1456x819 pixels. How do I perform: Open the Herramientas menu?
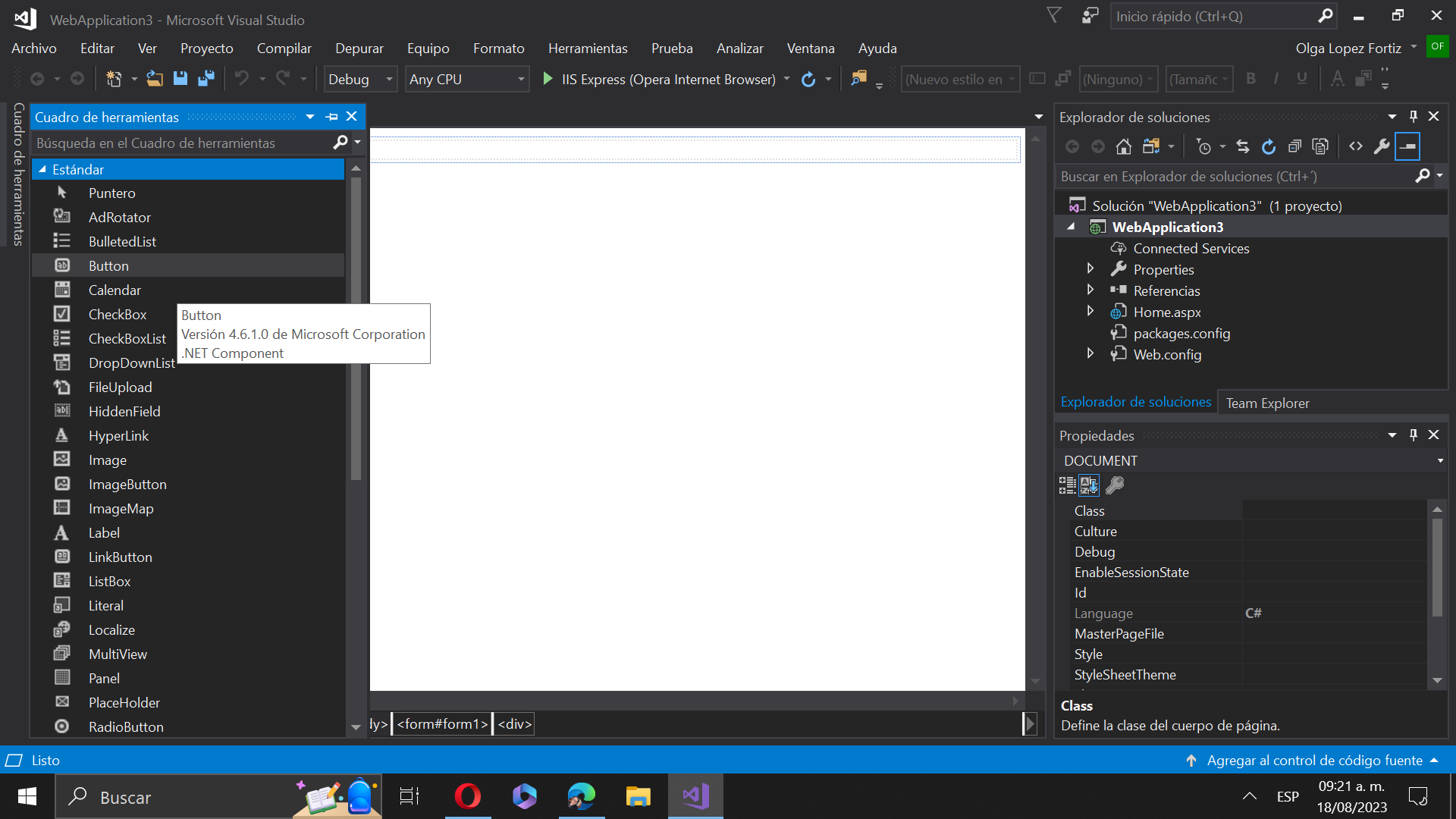tap(588, 49)
